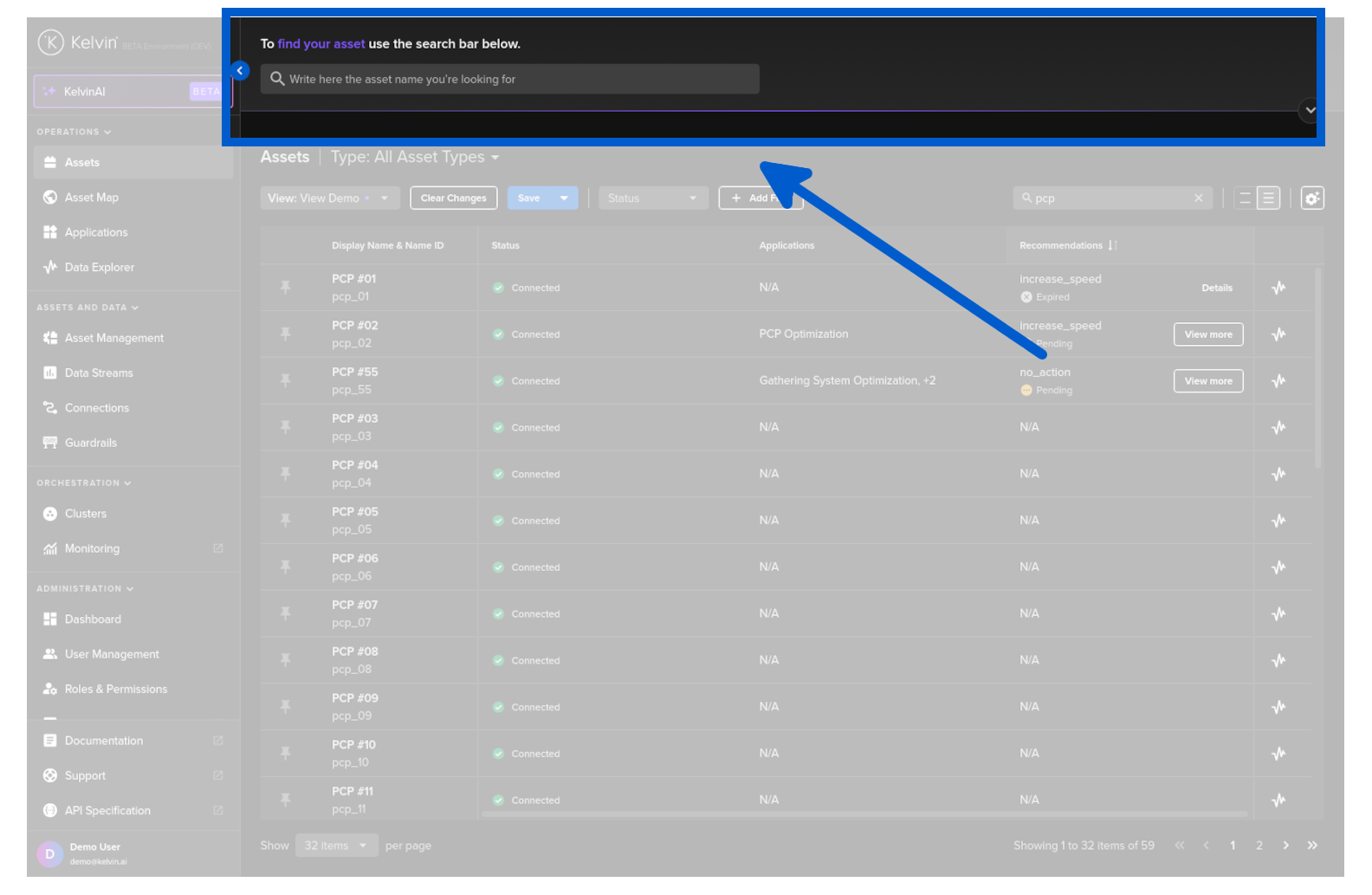Viewport: 1372px width, 895px height.
Task: Open the 32 items per page dropdown
Action: click(x=336, y=846)
